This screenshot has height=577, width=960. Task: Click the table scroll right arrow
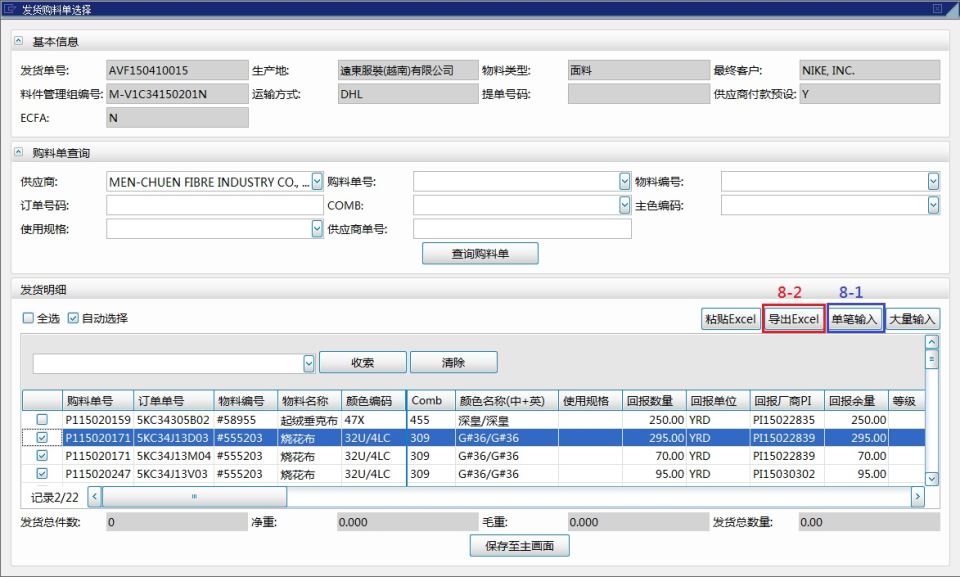[917, 496]
